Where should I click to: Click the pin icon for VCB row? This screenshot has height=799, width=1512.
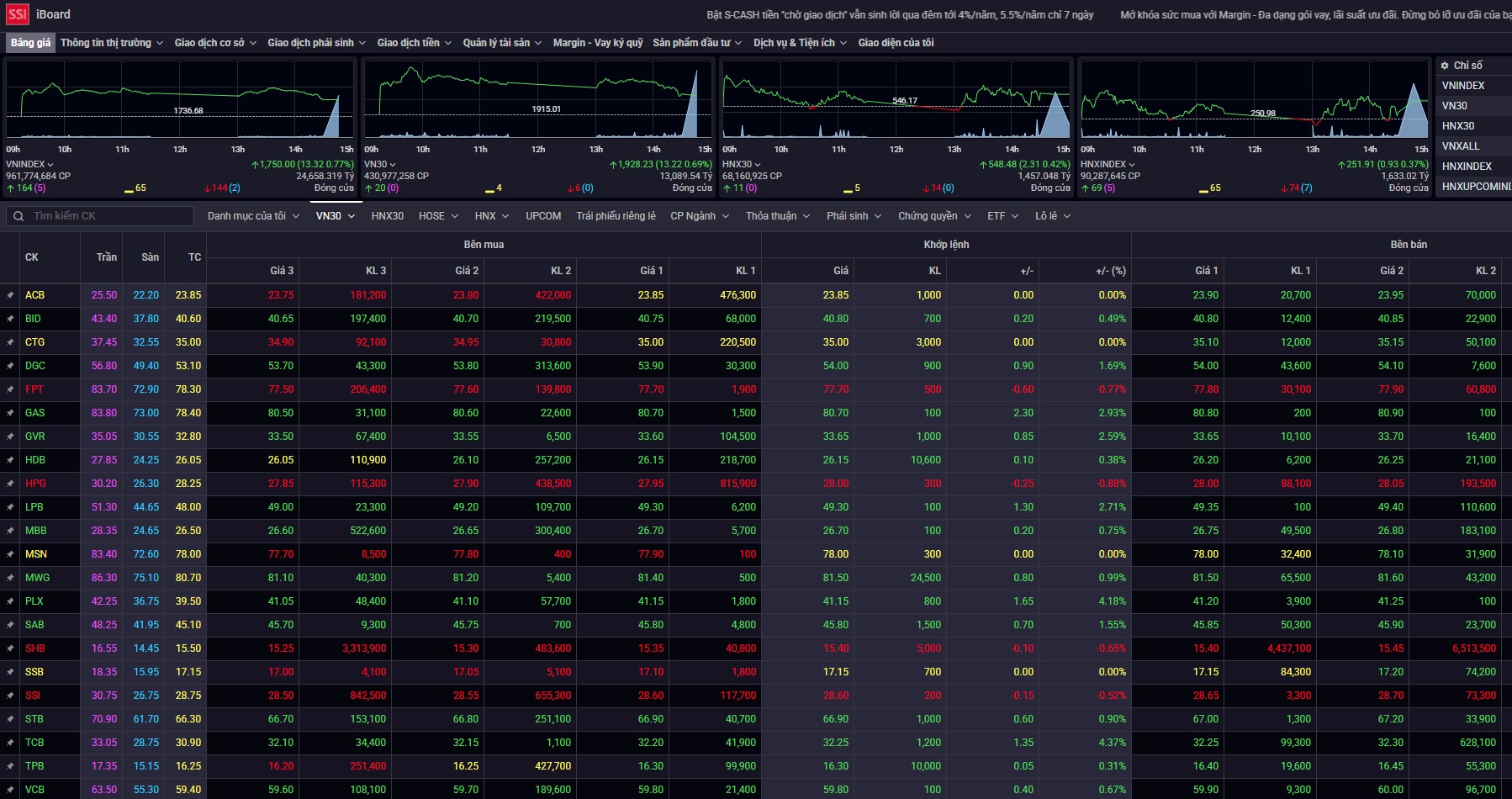click(10, 790)
